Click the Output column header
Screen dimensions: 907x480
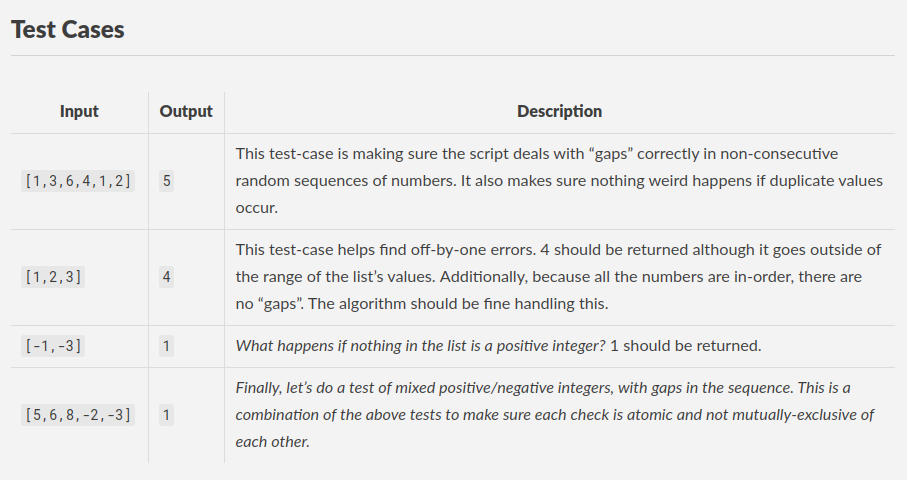tap(186, 111)
